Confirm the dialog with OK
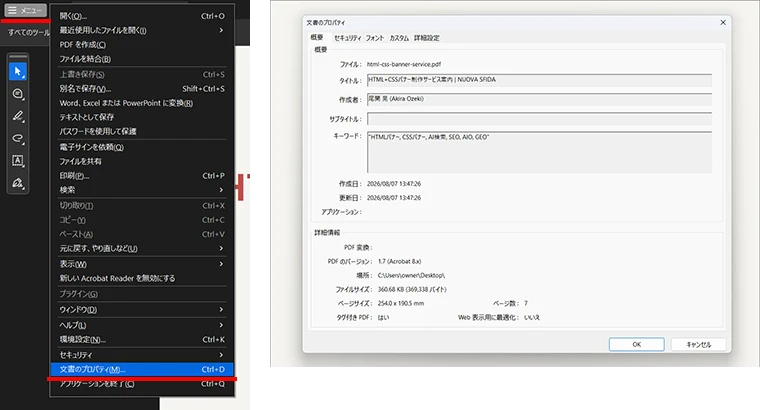 click(636, 344)
